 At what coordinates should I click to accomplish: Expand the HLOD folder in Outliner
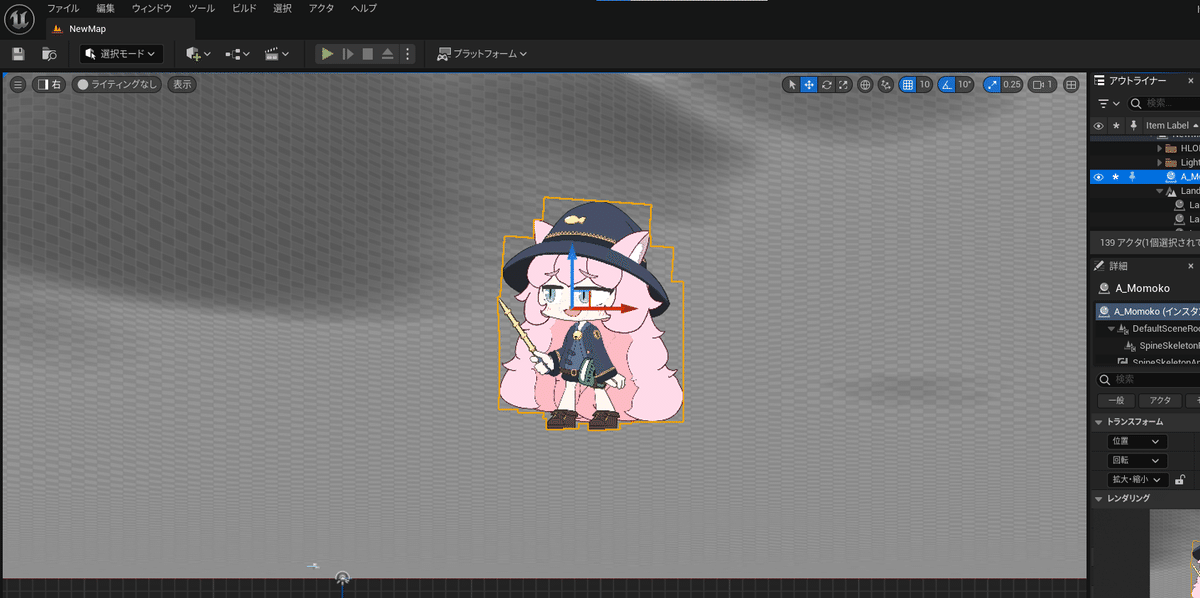pyautogui.click(x=1160, y=148)
